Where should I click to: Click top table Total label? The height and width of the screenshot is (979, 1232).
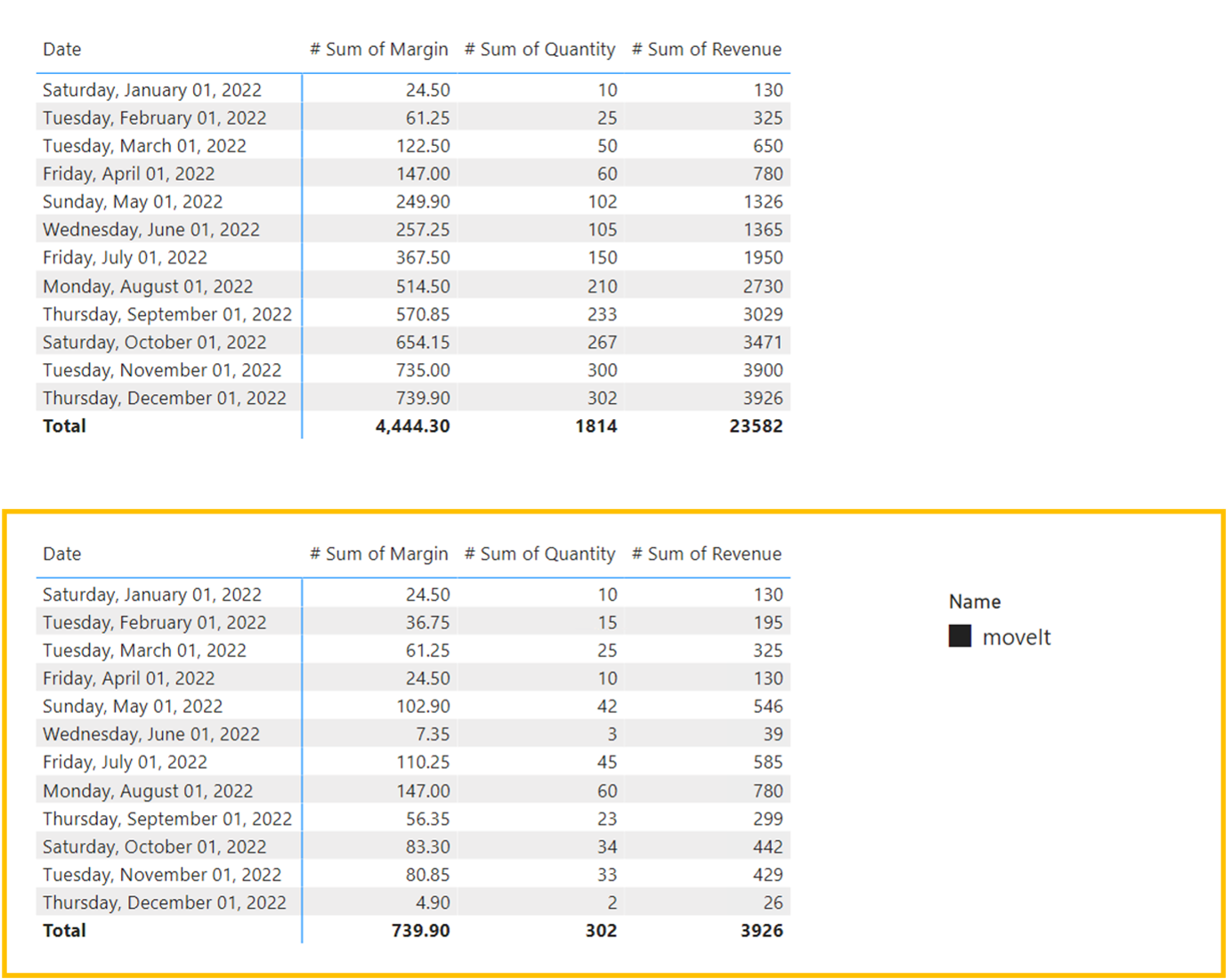point(64,425)
